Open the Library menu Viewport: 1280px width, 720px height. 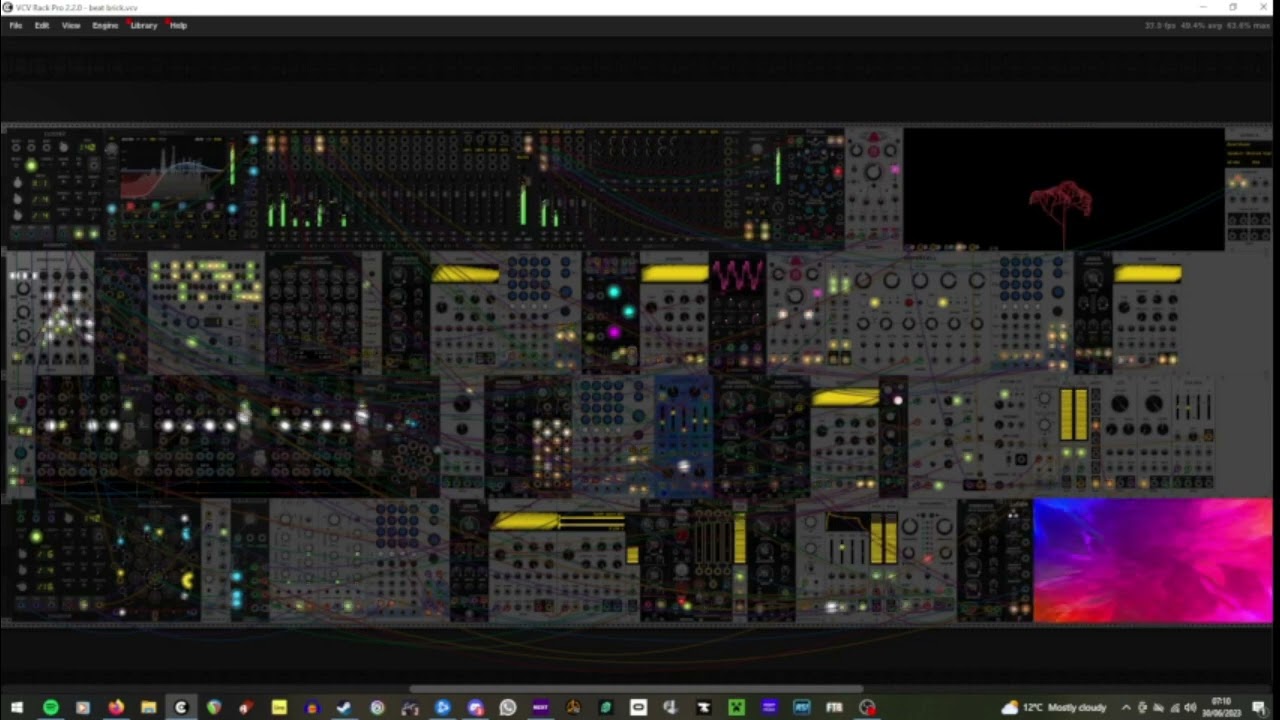144,25
